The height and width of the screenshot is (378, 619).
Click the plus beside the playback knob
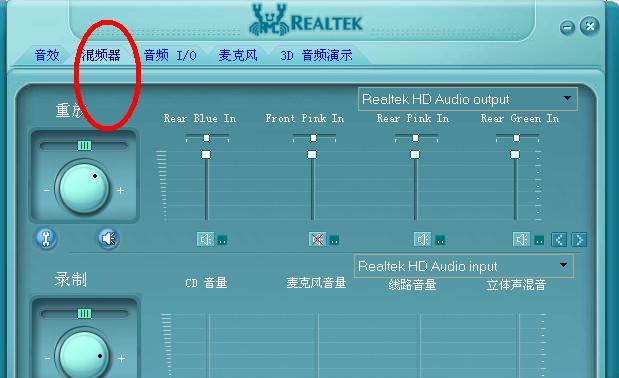pyautogui.click(x=120, y=191)
